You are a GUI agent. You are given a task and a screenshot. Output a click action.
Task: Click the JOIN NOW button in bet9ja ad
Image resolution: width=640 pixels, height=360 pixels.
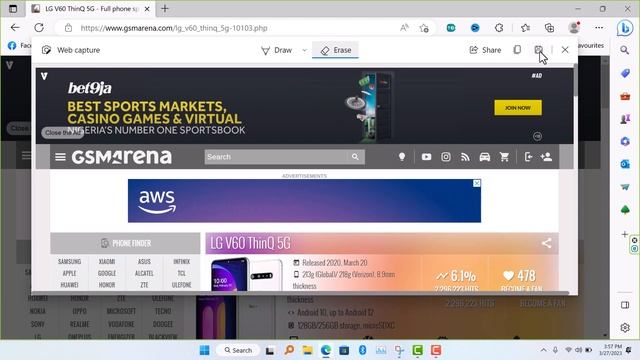518,108
